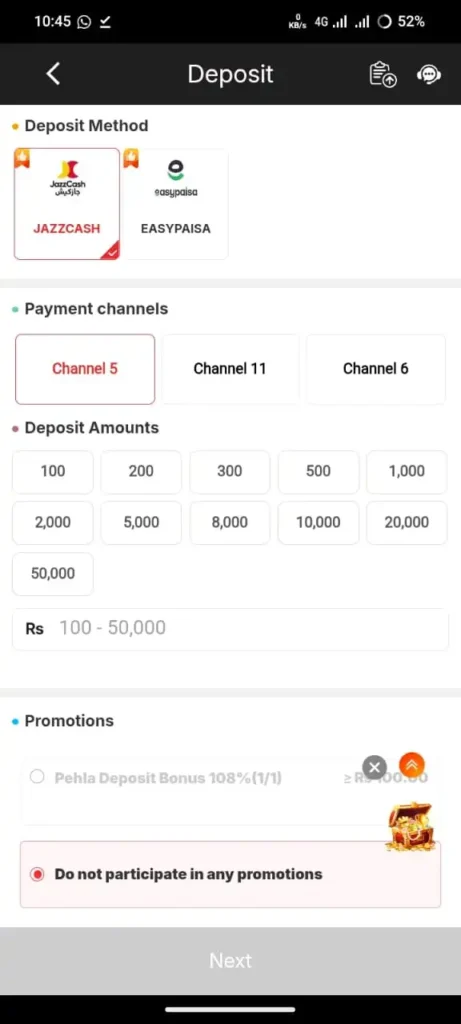The image size is (461, 1024).
Task: Tap the orange double-chevron up icon
Action: click(x=411, y=765)
